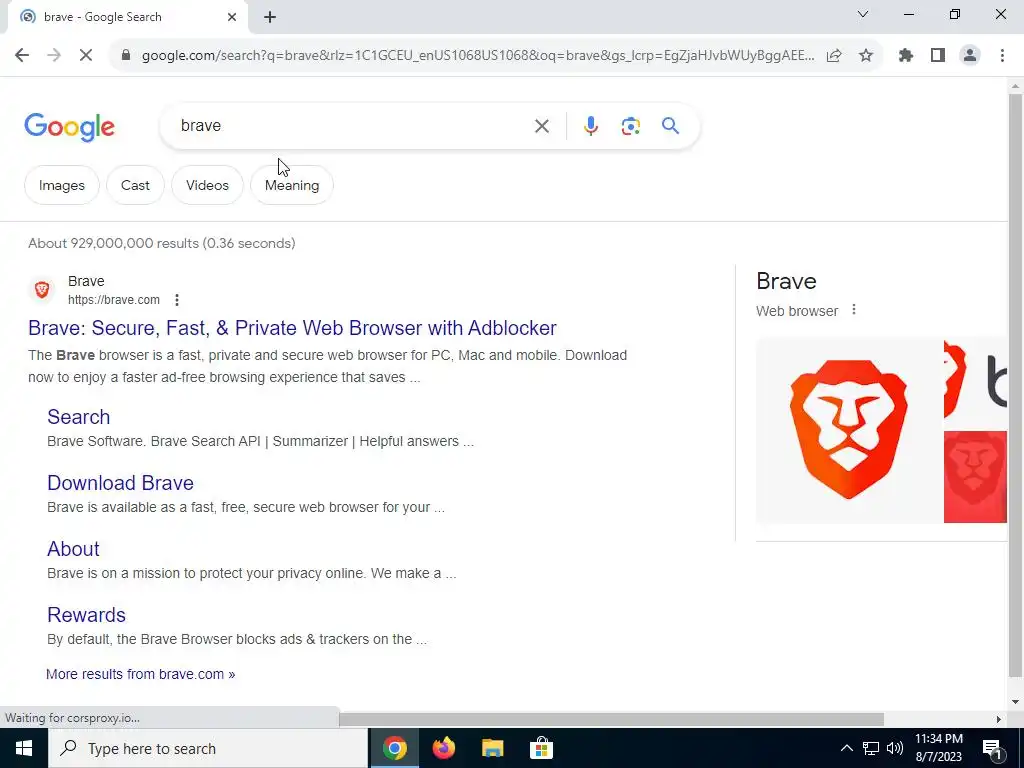Viewport: 1024px width, 768px height.
Task: Expand the tab search chevron
Action: [x=863, y=14]
